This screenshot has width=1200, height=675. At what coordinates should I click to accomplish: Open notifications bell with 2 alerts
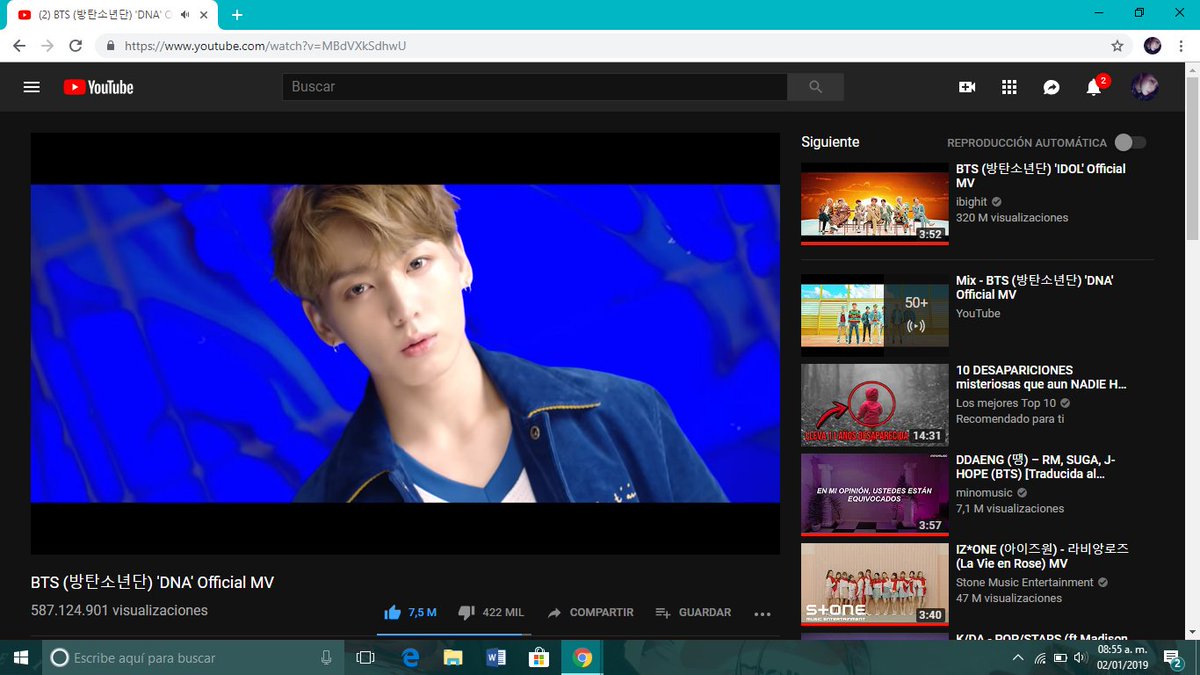pyautogui.click(x=1094, y=87)
